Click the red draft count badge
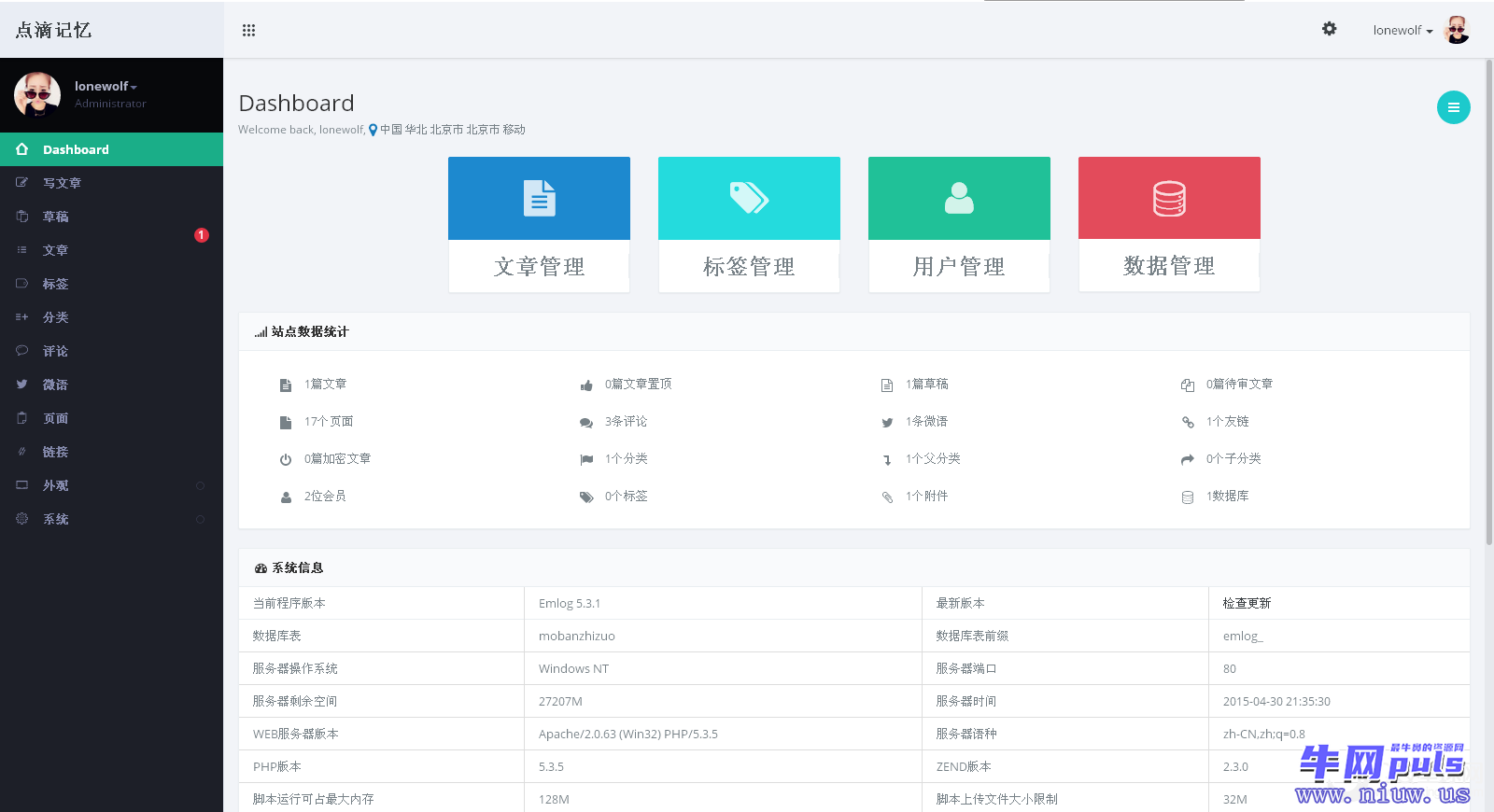Screen dimensions: 1494x812 click(x=201, y=235)
